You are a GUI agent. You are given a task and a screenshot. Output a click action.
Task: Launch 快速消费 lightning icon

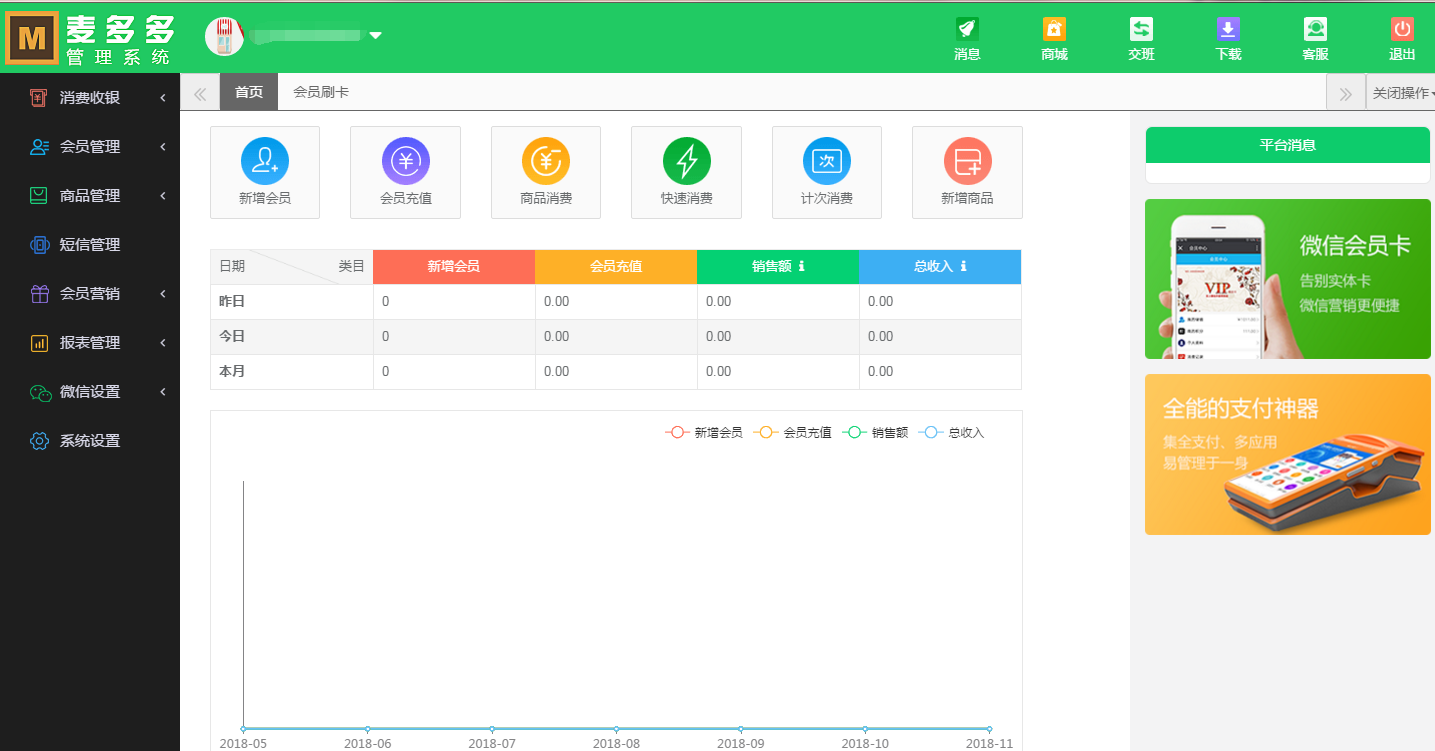[x=686, y=161]
